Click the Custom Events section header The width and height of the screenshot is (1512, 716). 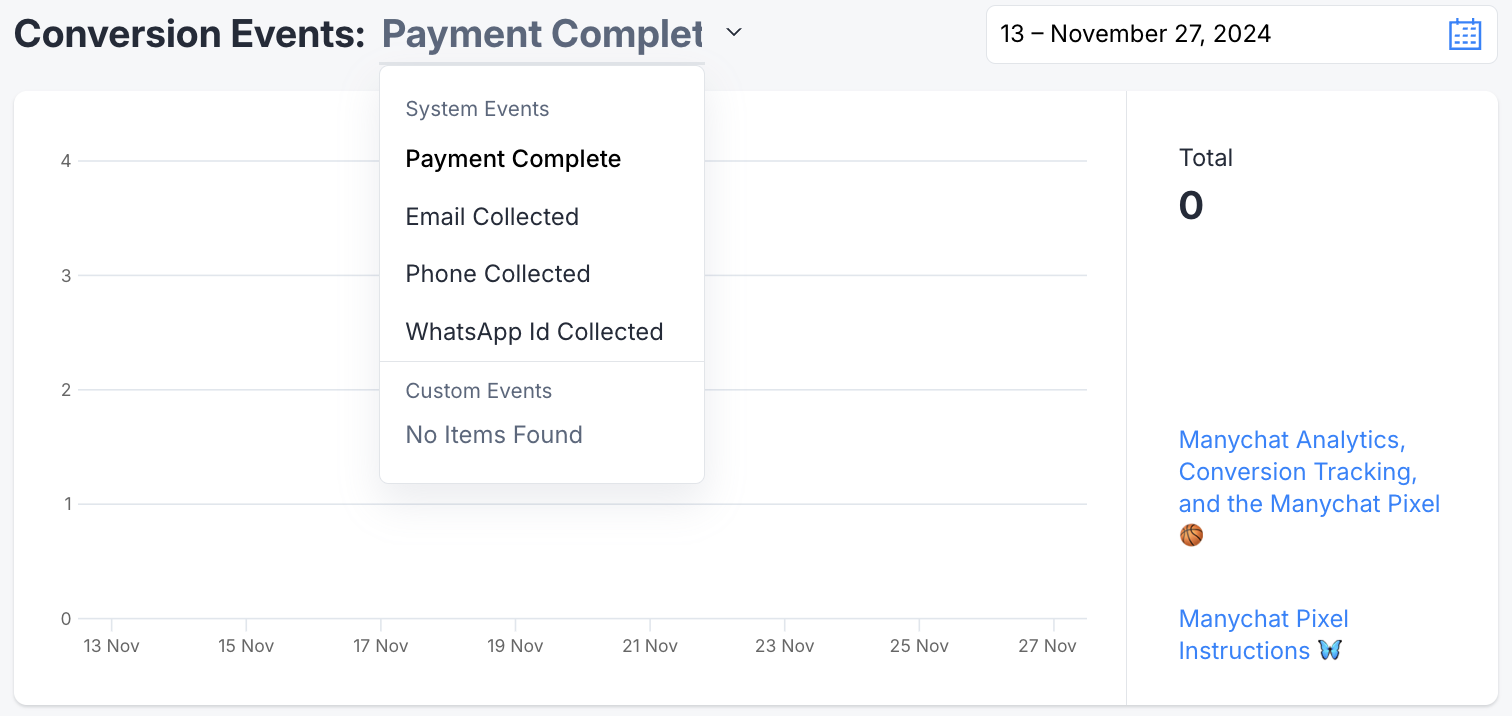(x=478, y=391)
